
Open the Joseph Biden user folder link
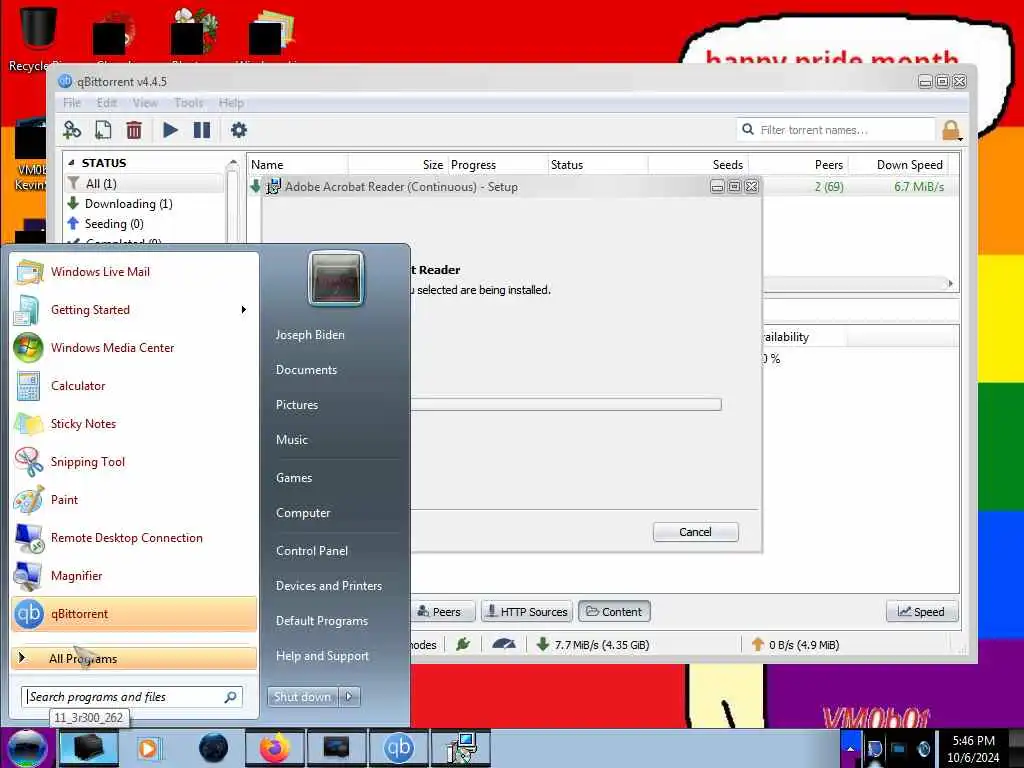(310, 334)
